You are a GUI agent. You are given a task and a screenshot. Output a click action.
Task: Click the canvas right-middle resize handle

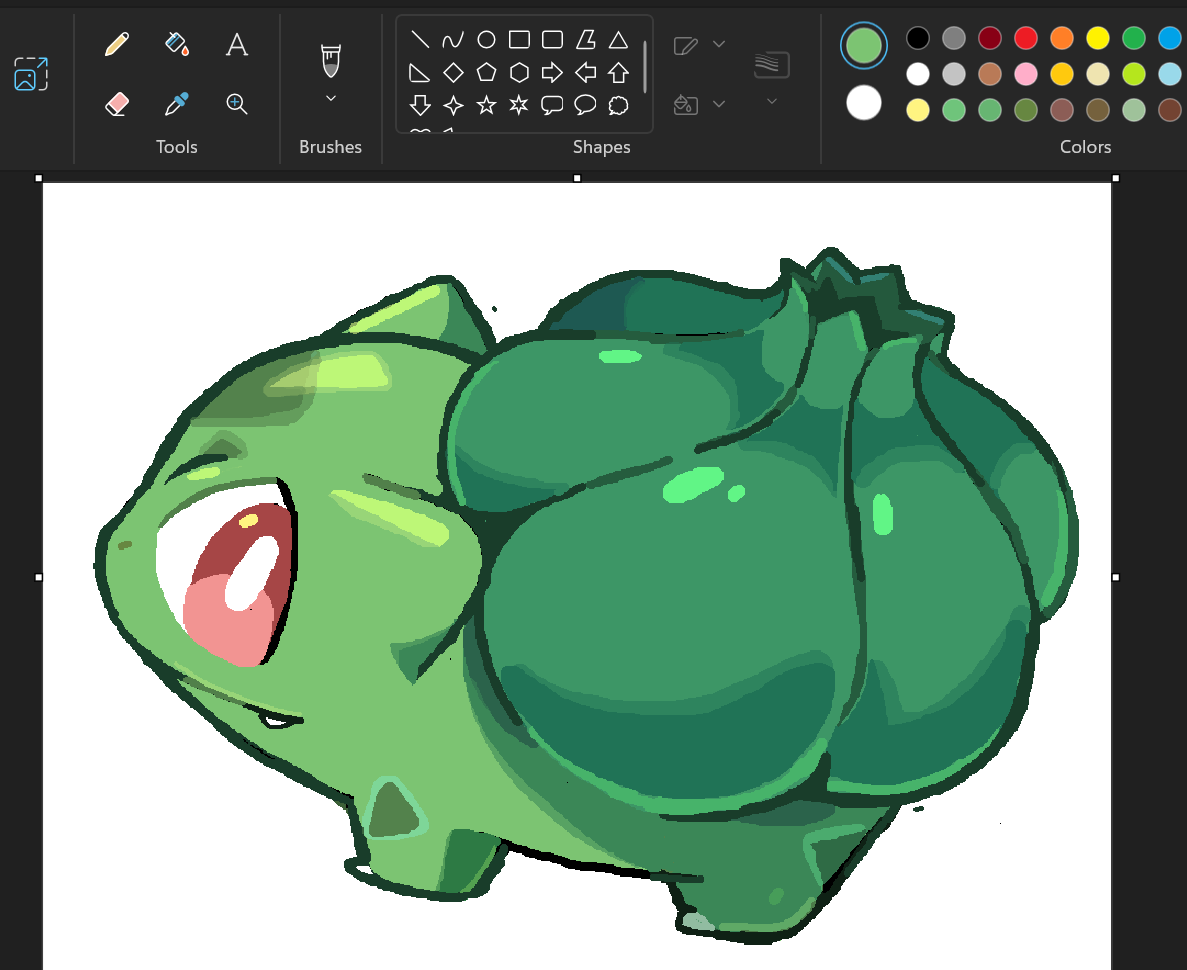tap(1115, 577)
